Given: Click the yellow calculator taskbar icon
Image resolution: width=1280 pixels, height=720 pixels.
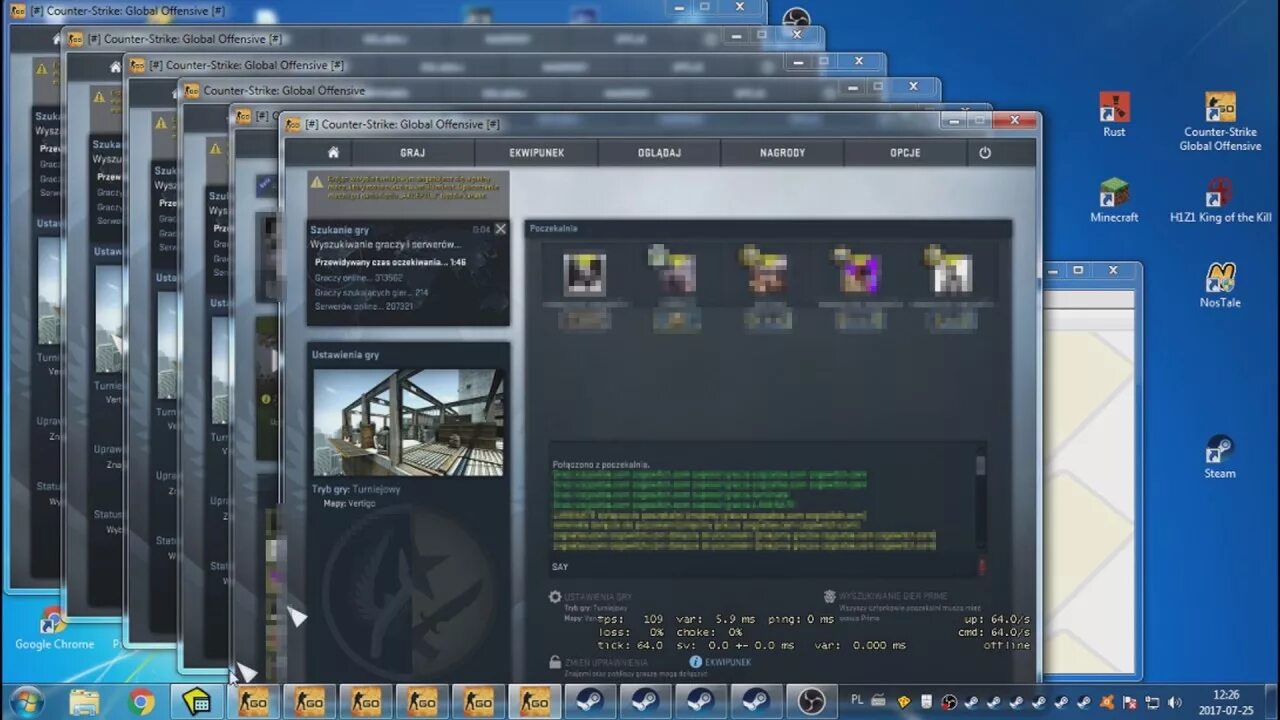Looking at the screenshot, I should point(197,702).
